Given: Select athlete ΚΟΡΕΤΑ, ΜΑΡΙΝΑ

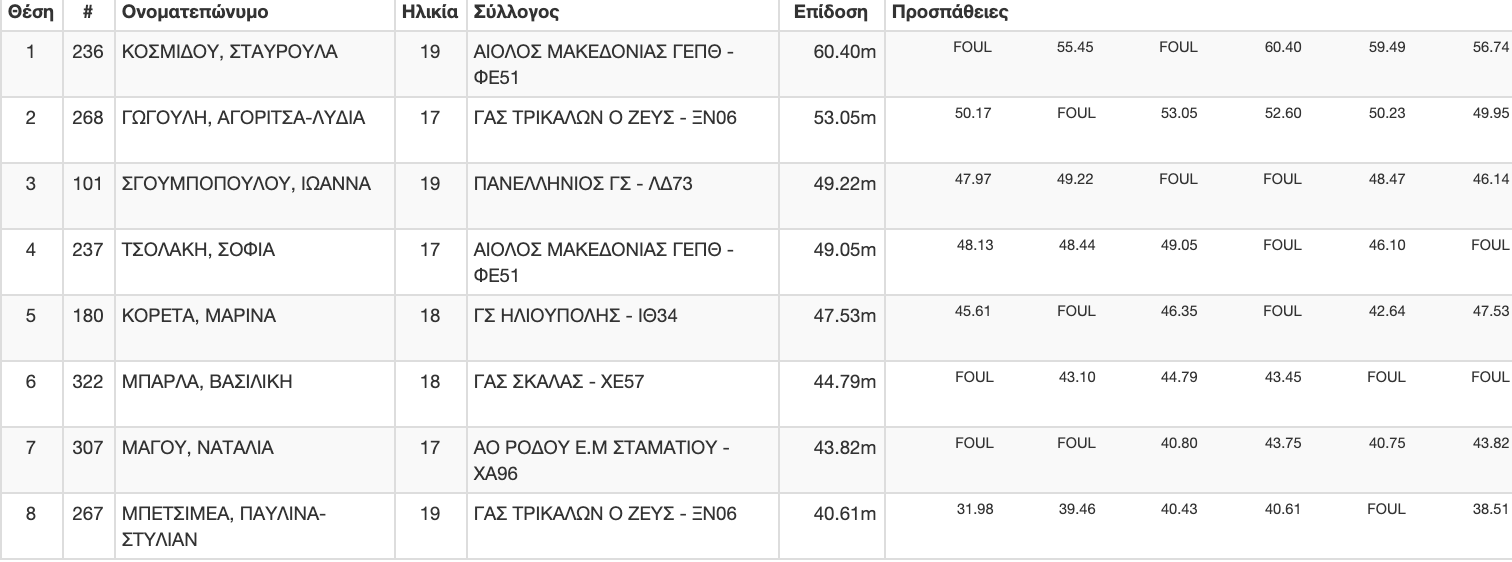Looking at the screenshot, I should click(x=198, y=316).
